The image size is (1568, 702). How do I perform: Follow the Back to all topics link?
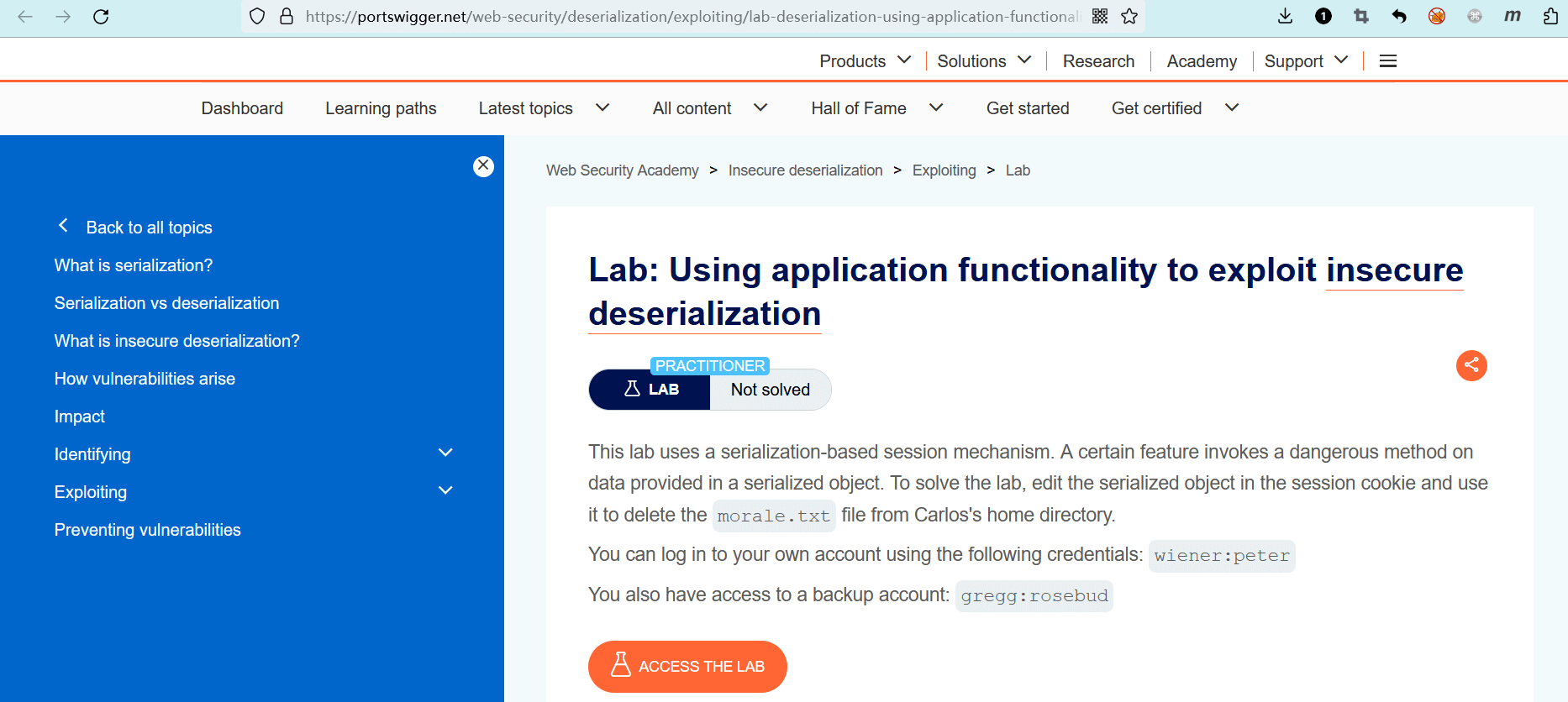tap(149, 228)
